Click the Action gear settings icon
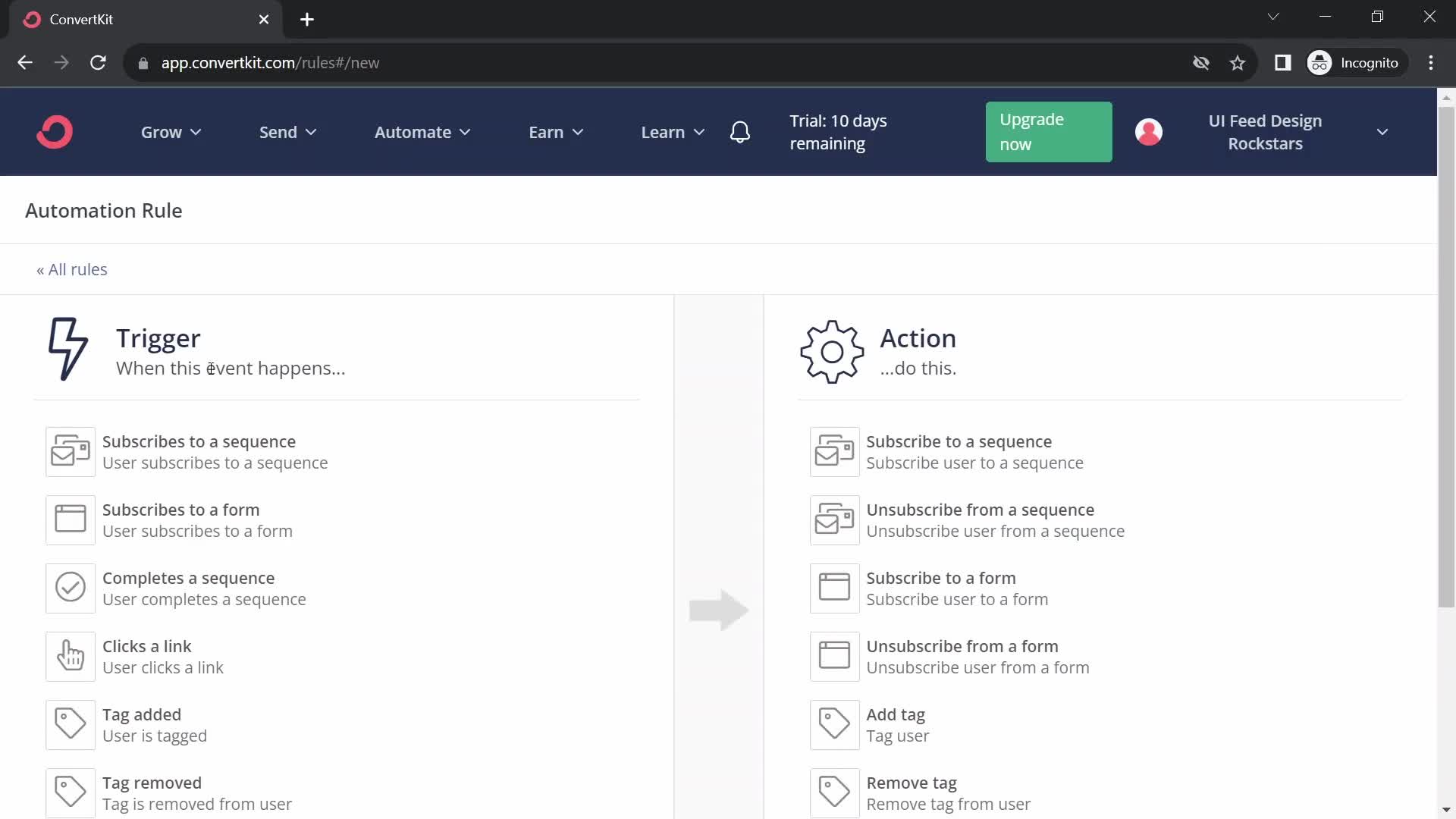This screenshot has height=819, width=1456. point(831,353)
